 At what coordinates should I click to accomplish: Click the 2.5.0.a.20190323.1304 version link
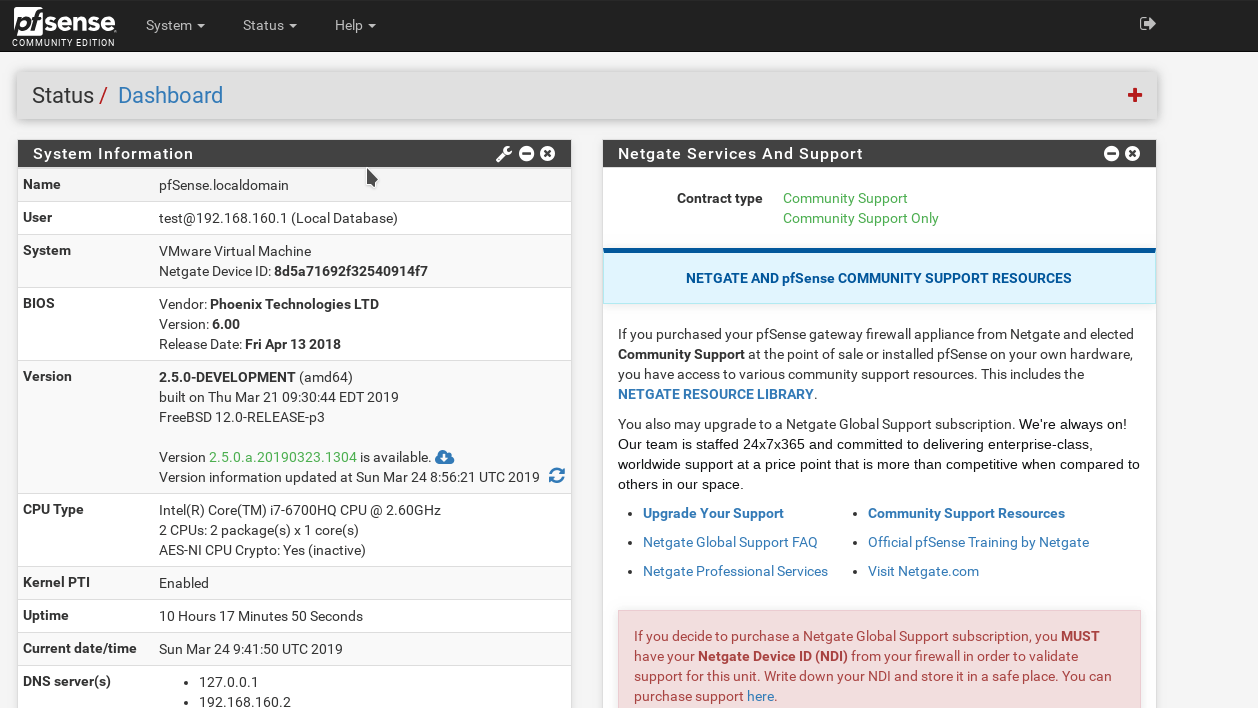point(283,457)
